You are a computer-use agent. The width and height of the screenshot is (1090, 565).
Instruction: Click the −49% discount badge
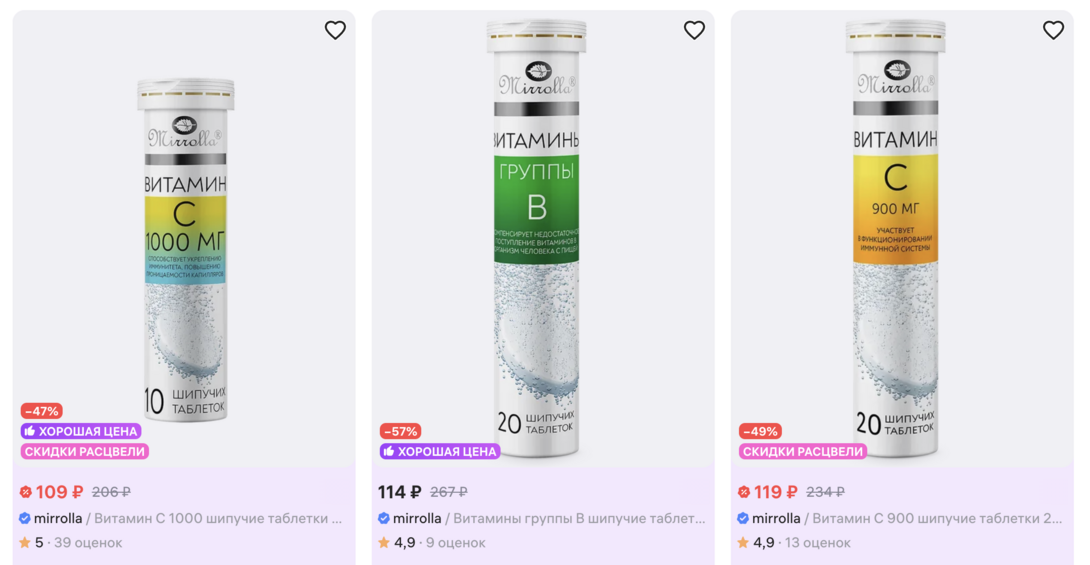point(759,432)
